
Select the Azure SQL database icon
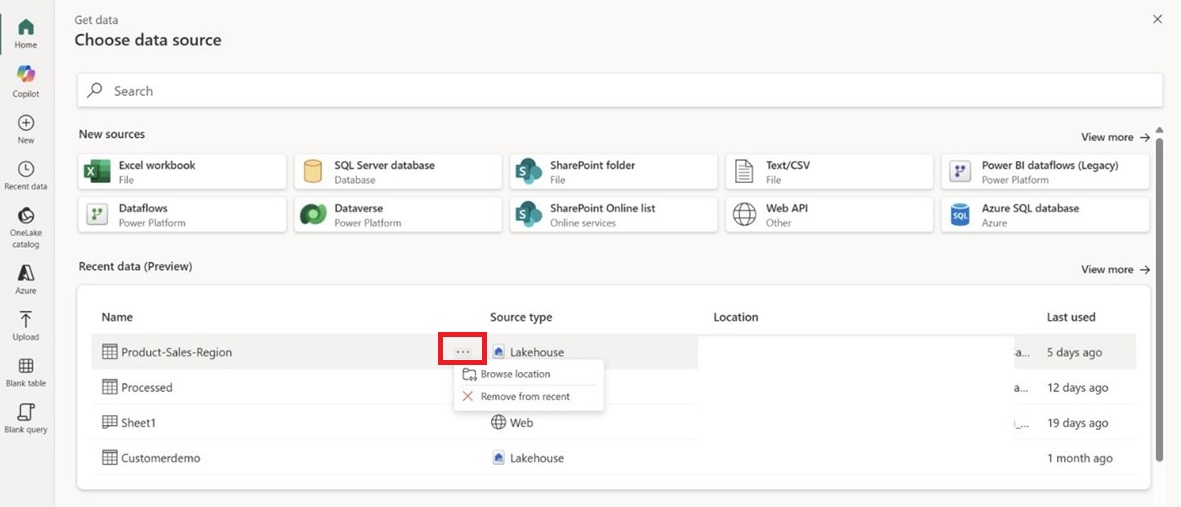click(960, 215)
